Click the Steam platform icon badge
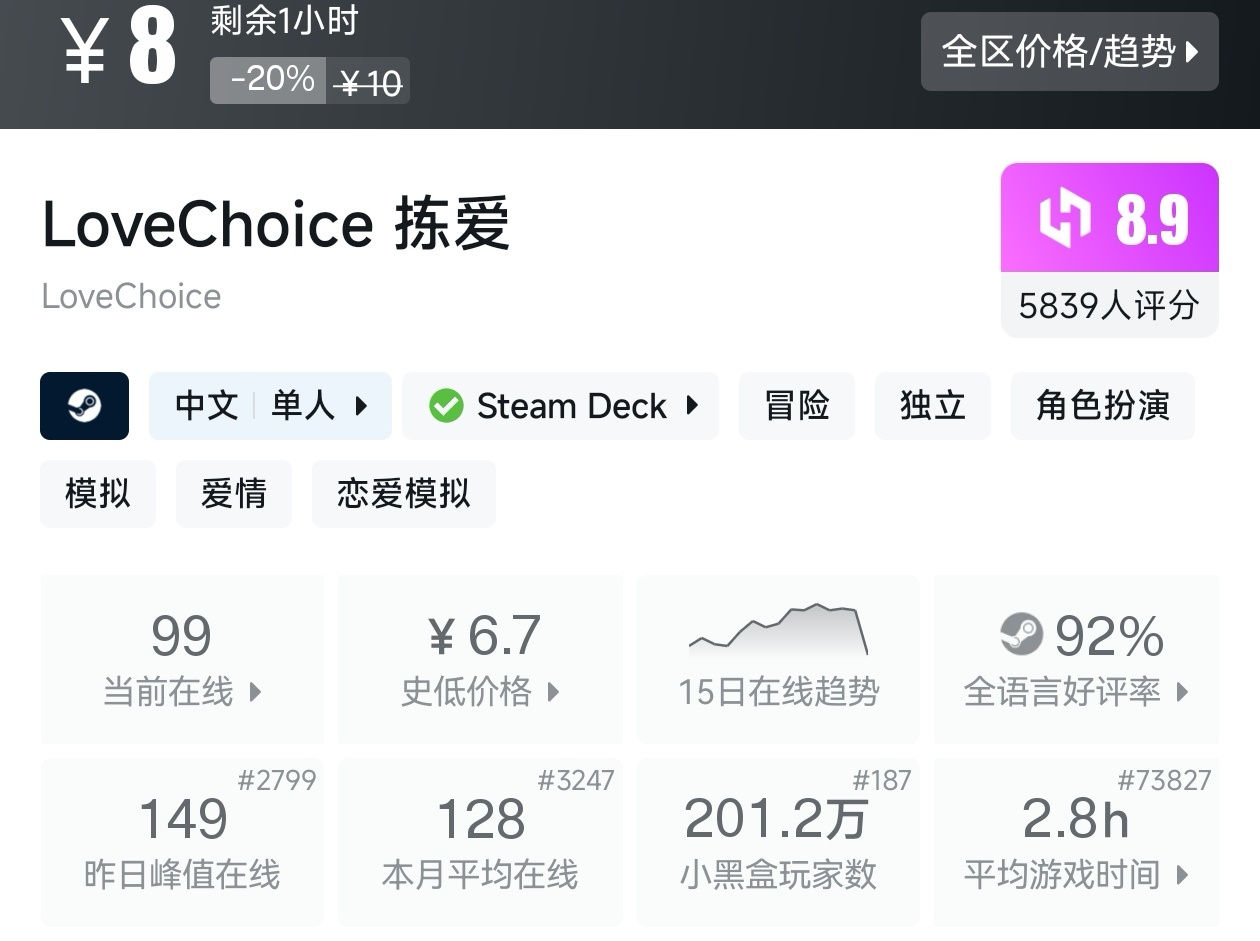Image resolution: width=1260 pixels, height=941 pixels. 84,406
